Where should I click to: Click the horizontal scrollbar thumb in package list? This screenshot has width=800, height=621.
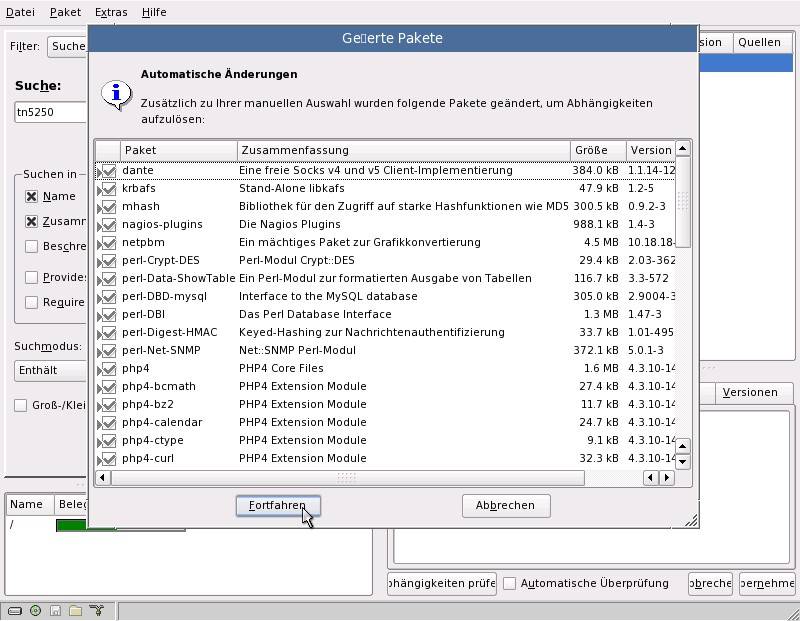(347, 478)
